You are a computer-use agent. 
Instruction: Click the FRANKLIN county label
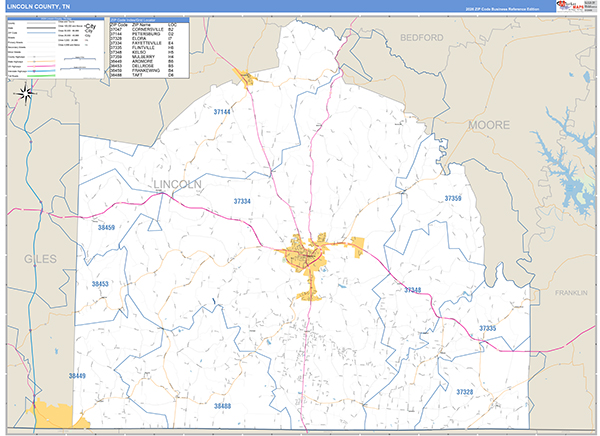point(572,293)
